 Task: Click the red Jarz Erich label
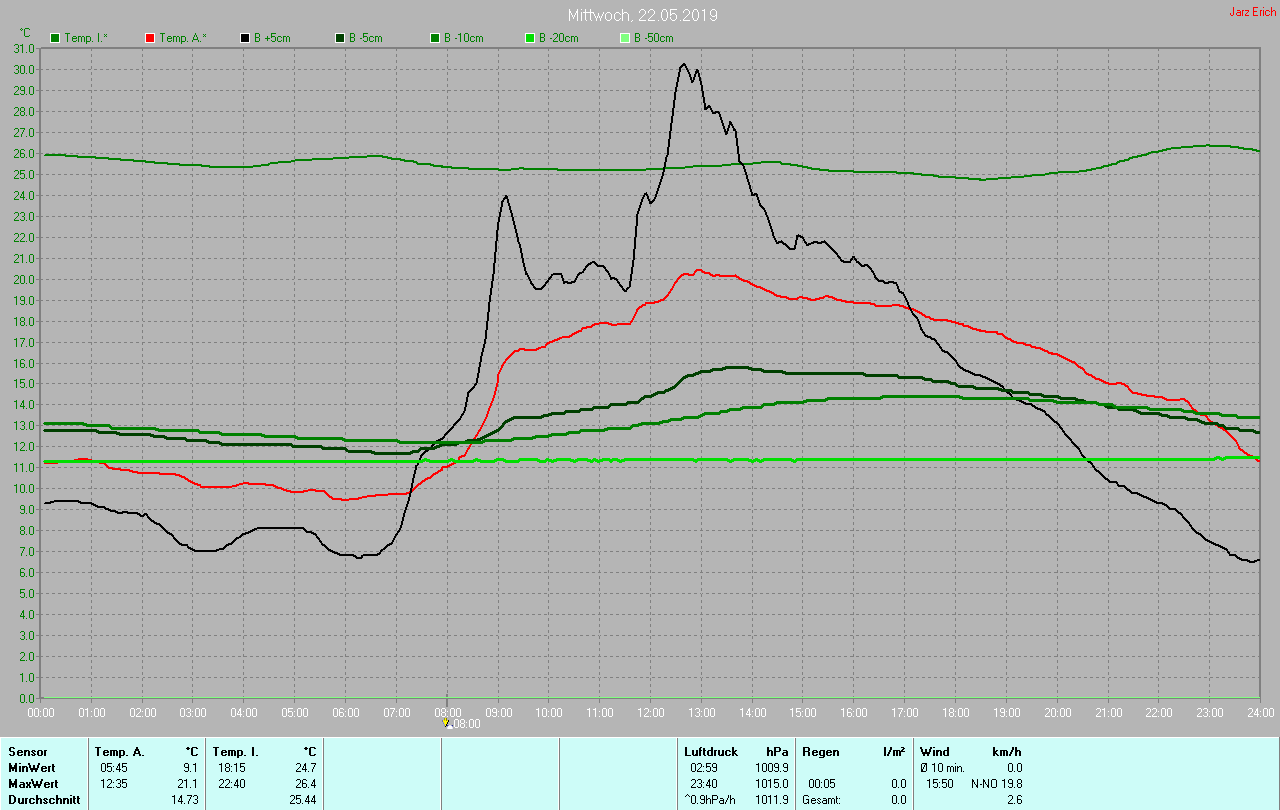1252,12
